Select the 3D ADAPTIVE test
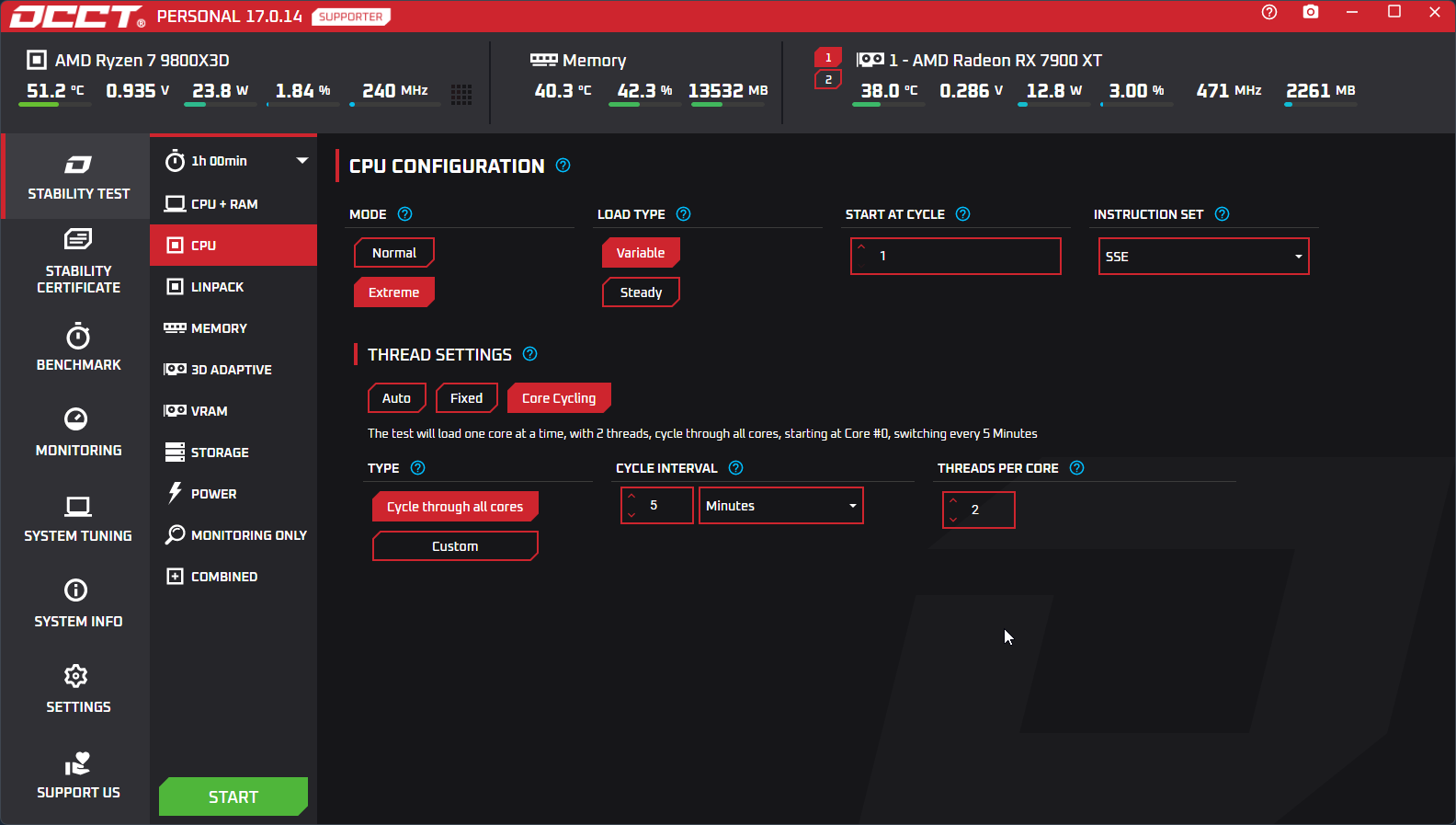 pos(233,370)
